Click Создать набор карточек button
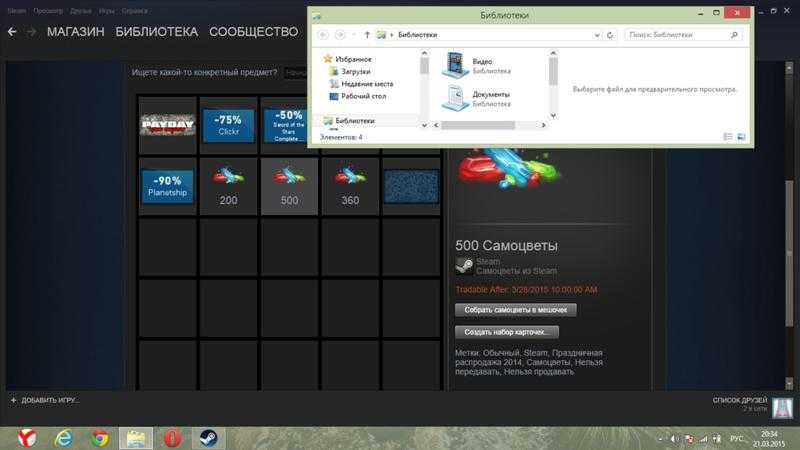 507,332
